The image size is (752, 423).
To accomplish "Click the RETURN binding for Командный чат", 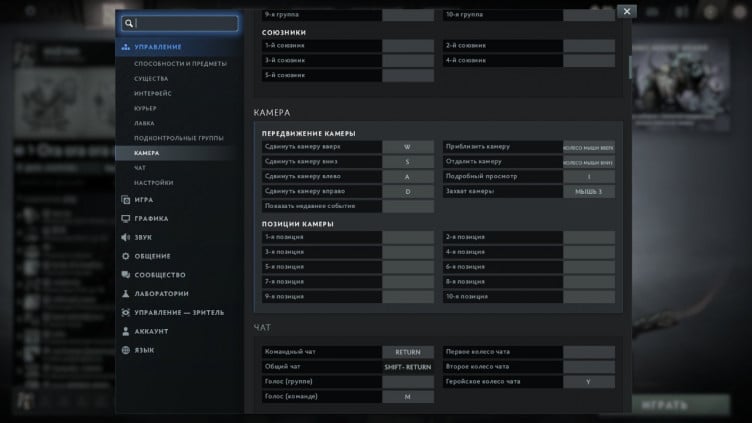I will (x=408, y=352).
